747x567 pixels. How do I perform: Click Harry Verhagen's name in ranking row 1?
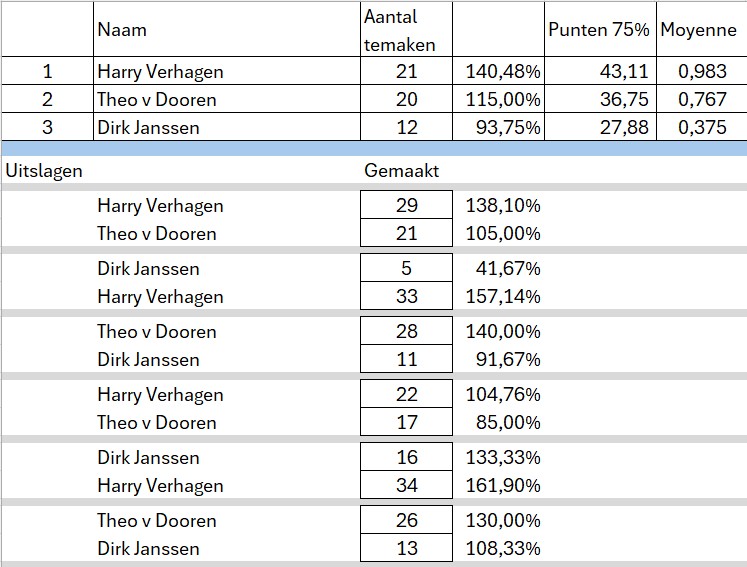pos(160,72)
